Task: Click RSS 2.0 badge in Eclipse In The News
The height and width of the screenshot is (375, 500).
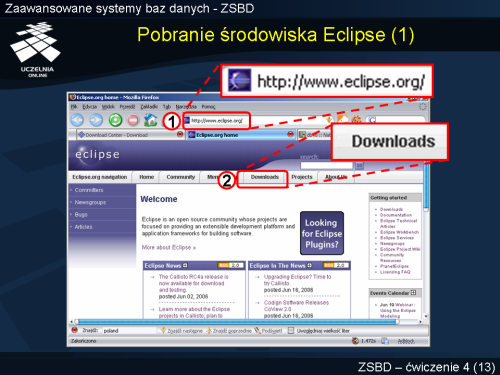Action: 336,265
